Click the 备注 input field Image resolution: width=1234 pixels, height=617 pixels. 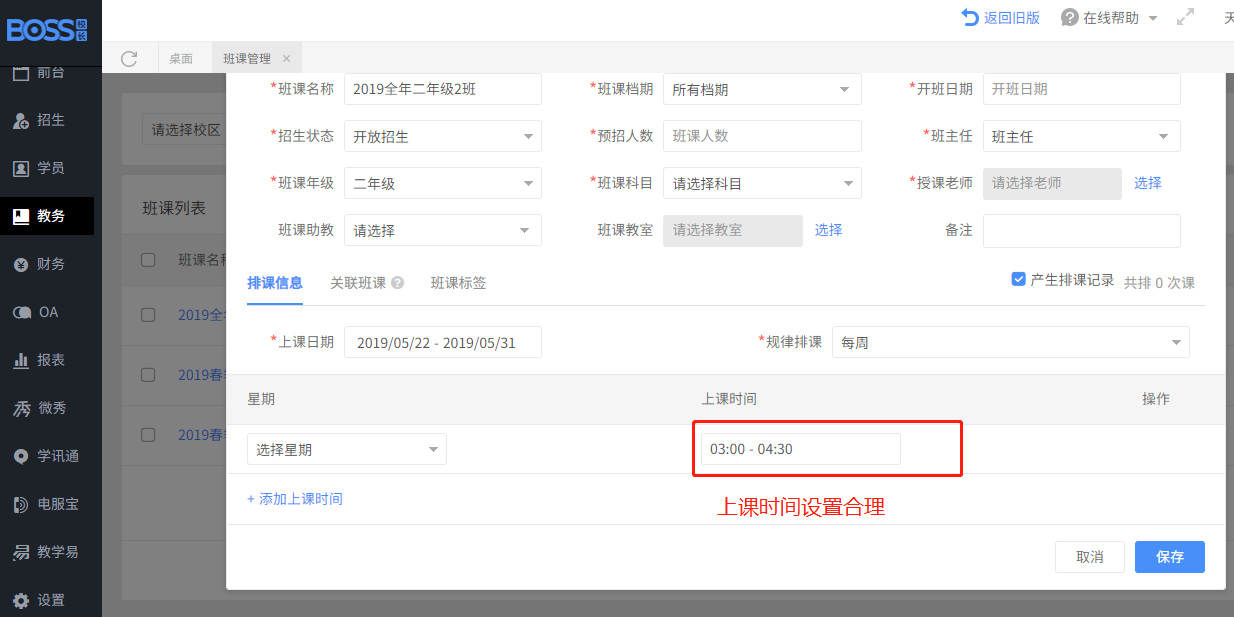(1082, 230)
